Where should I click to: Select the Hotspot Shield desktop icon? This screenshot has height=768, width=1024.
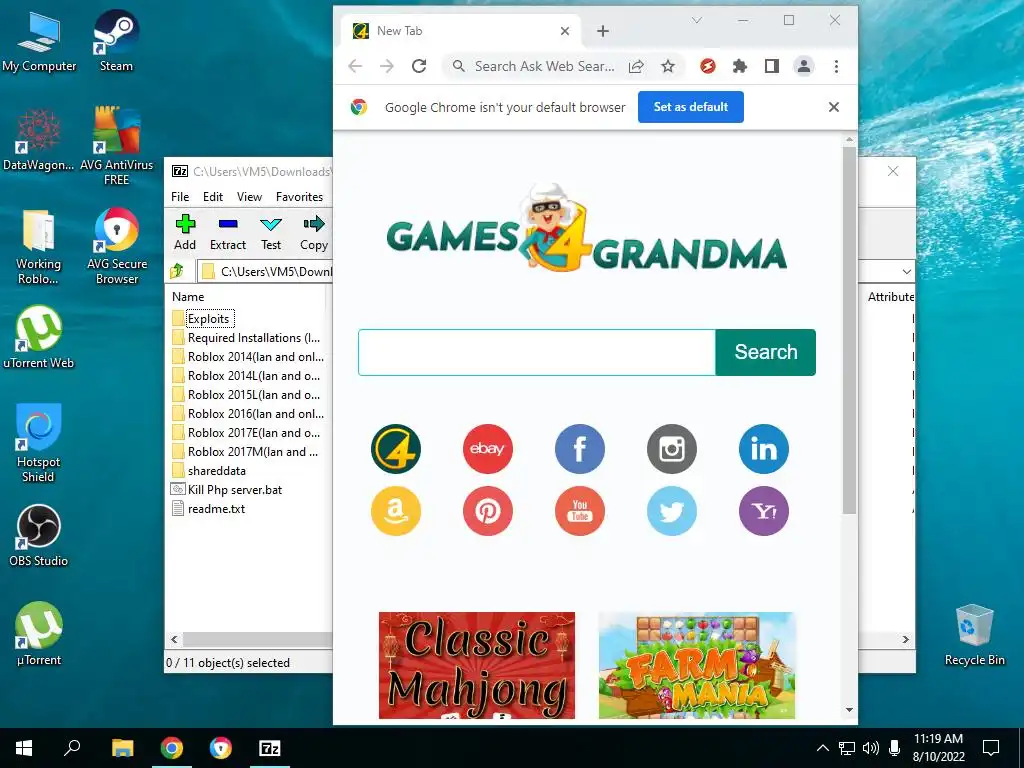tap(39, 443)
